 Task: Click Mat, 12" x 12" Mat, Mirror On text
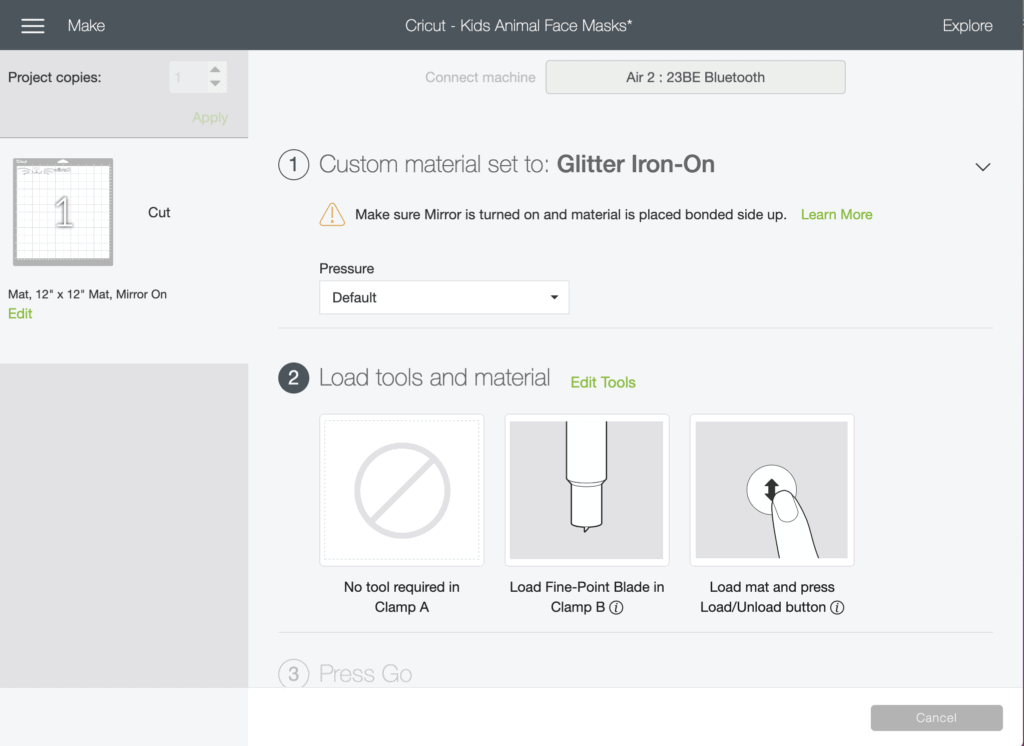(x=88, y=294)
